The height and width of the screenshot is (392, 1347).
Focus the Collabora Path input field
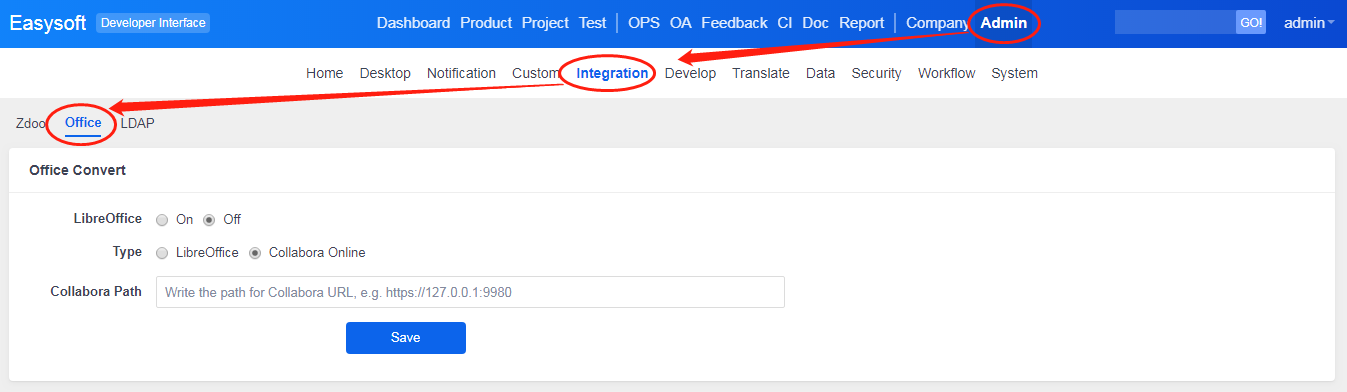(470, 292)
